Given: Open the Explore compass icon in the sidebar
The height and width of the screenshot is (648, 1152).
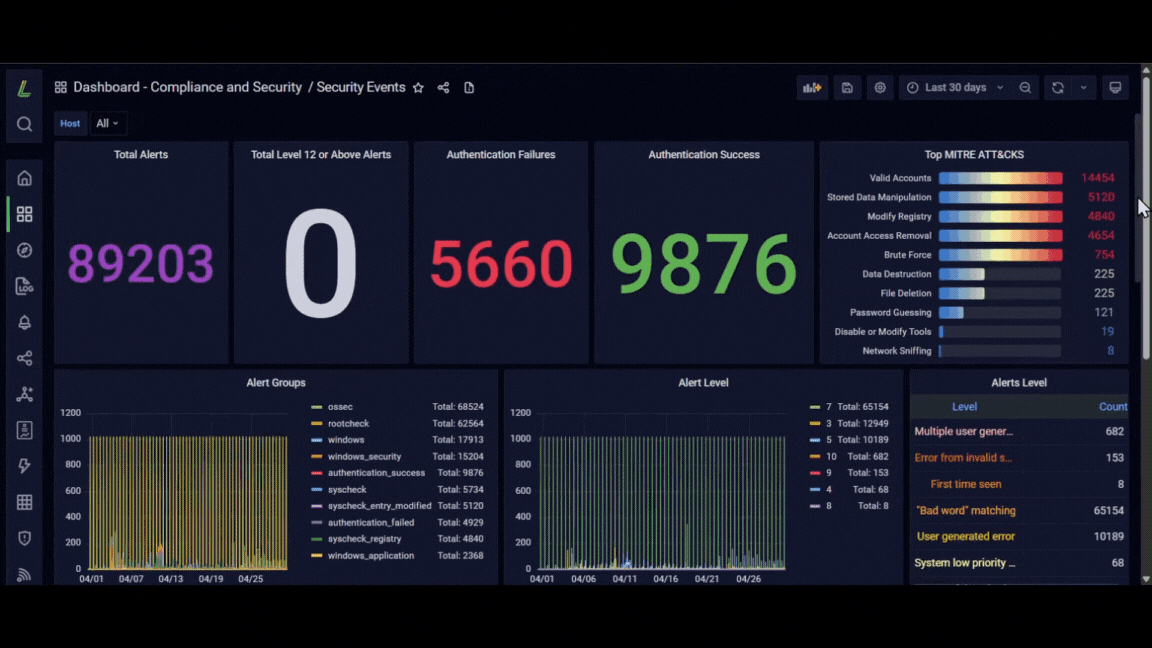Looking at the screenshot, I should (24, 251).
